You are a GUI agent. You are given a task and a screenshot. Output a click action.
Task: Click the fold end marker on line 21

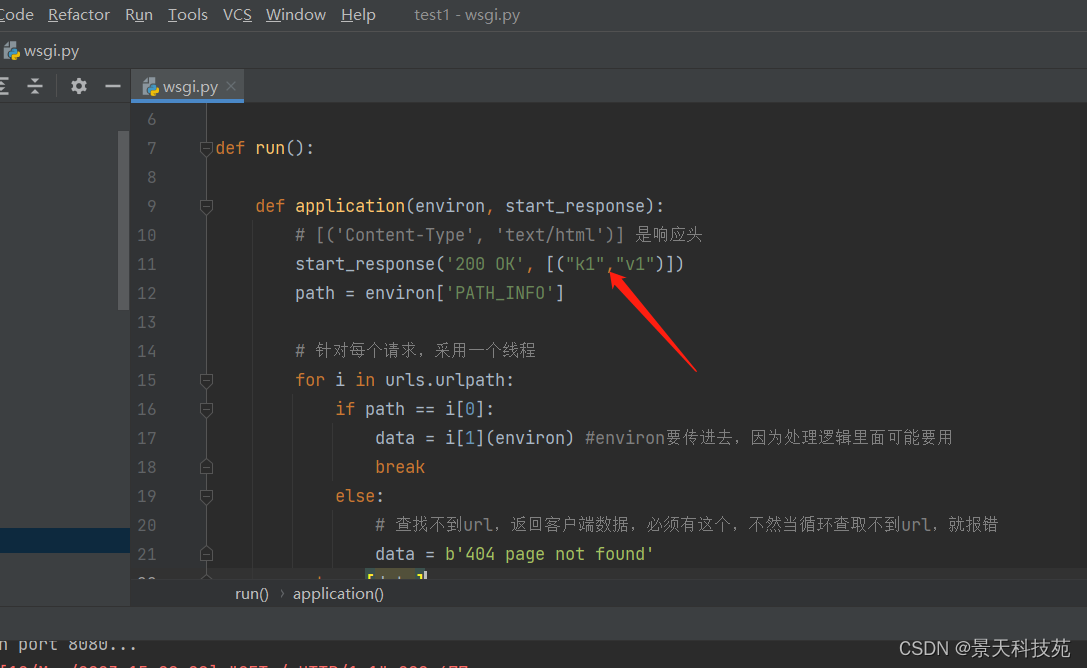click(206, 554)
